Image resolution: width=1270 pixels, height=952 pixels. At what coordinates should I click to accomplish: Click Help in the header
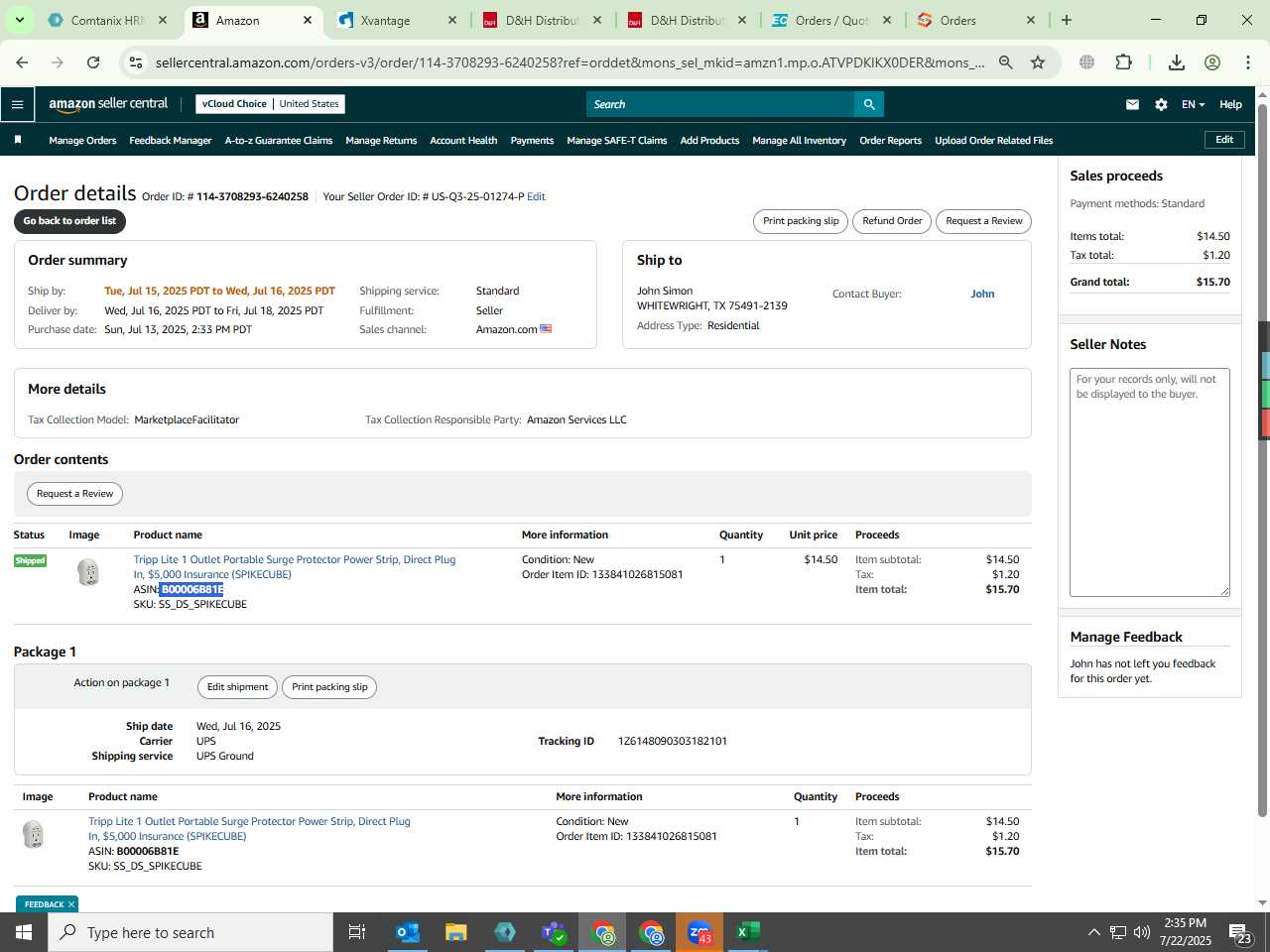pyautogui.click(x=1230, y=104)
